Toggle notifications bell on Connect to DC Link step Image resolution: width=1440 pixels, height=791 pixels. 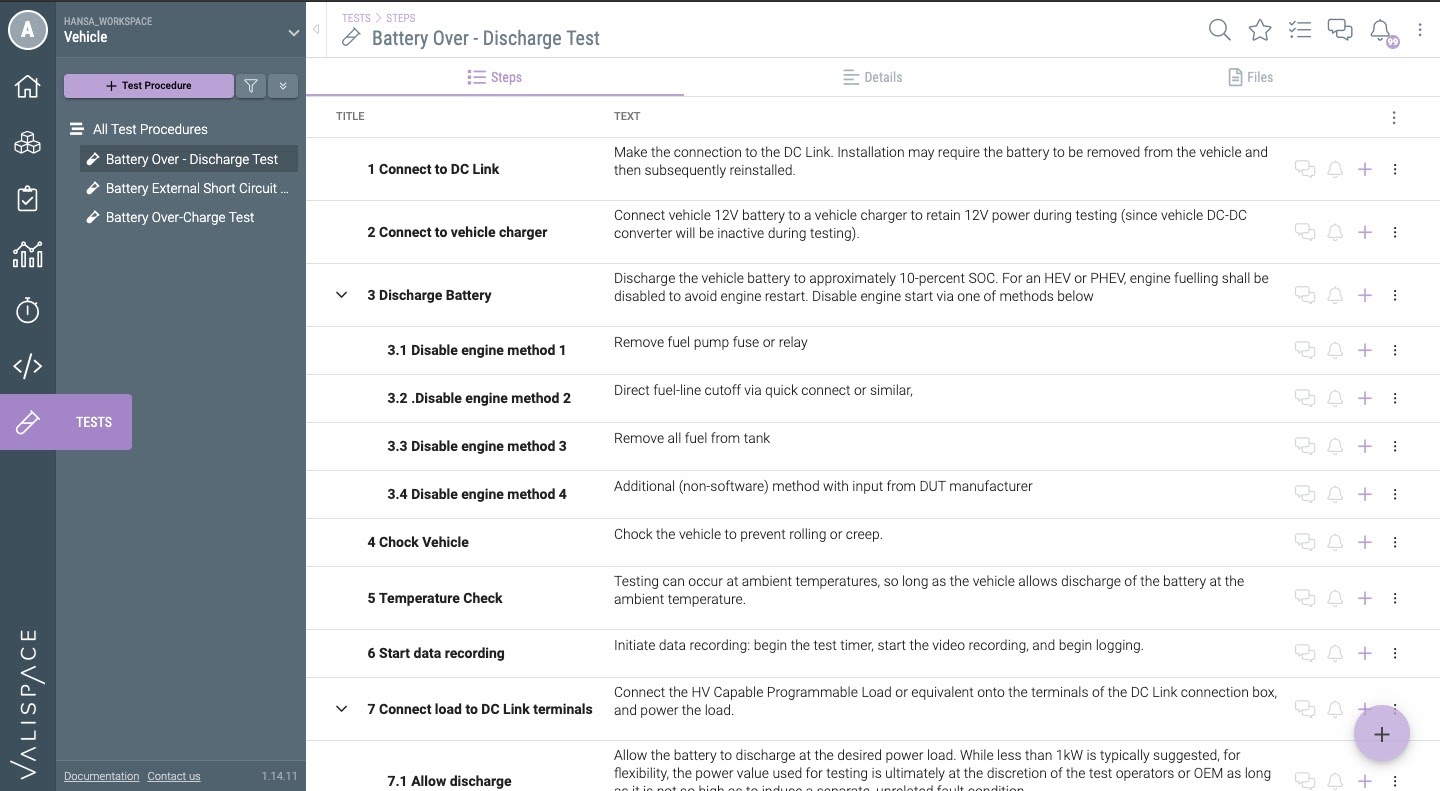click(x=1334, y=169)
